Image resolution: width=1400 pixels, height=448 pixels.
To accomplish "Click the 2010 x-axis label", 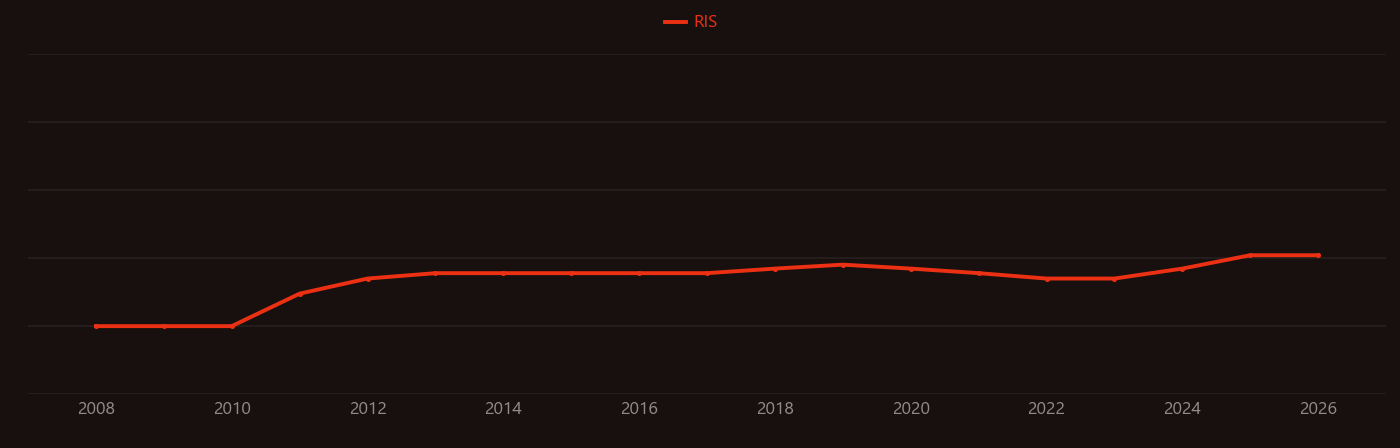I will point(232,409).
